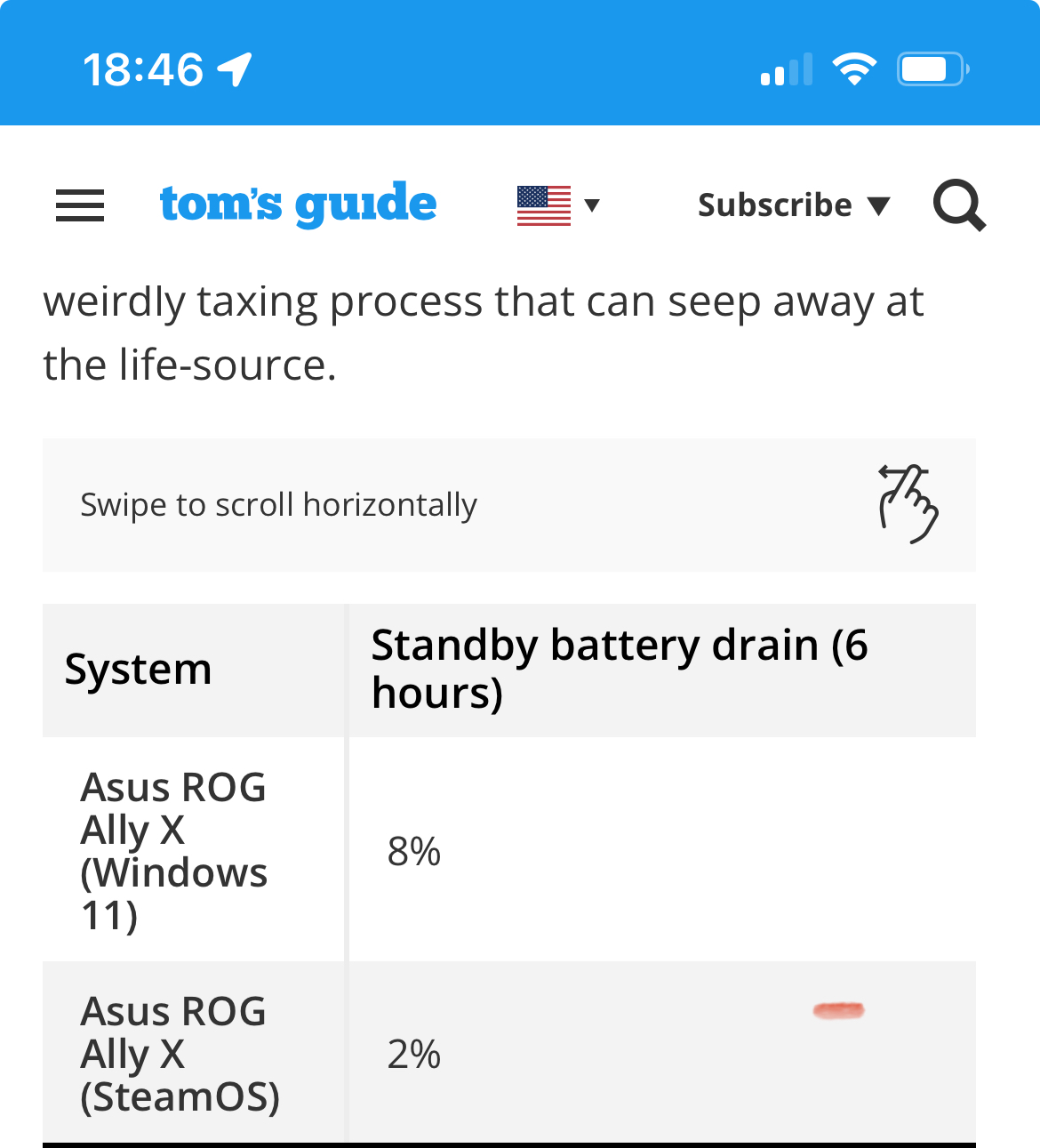Tap the location arrow in status bar
Viewport: 1040px width, 1148px height.
coord(236,69)
